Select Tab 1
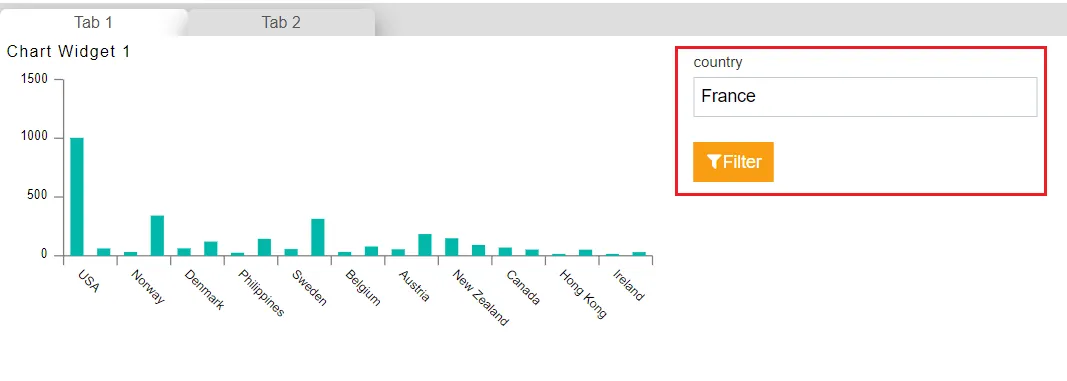The height and width of the screenshot is (381, 1067). tap(94, 22)
